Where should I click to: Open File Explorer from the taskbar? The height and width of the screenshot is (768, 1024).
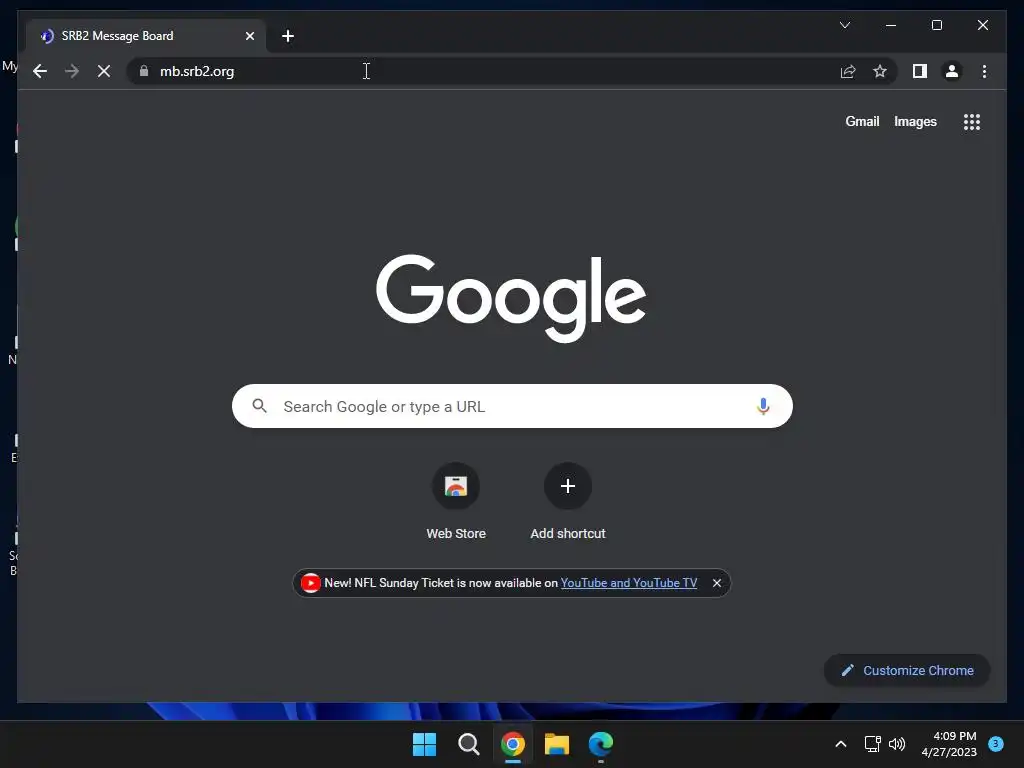(x=556, y=744)
